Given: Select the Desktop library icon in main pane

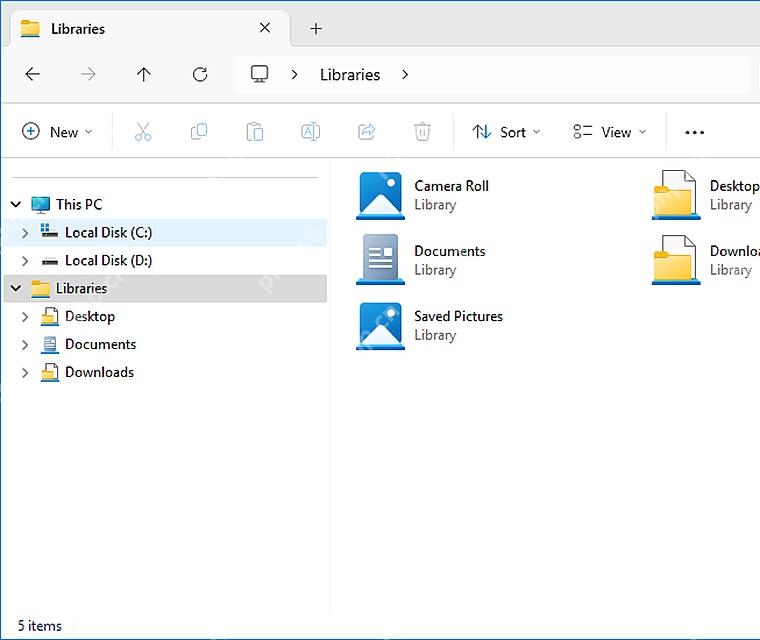Looking at the screenshot, I should click(x=676, y=194).
